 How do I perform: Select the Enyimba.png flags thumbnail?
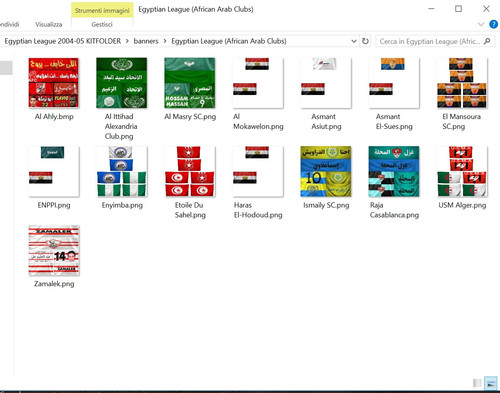[122, 171]
